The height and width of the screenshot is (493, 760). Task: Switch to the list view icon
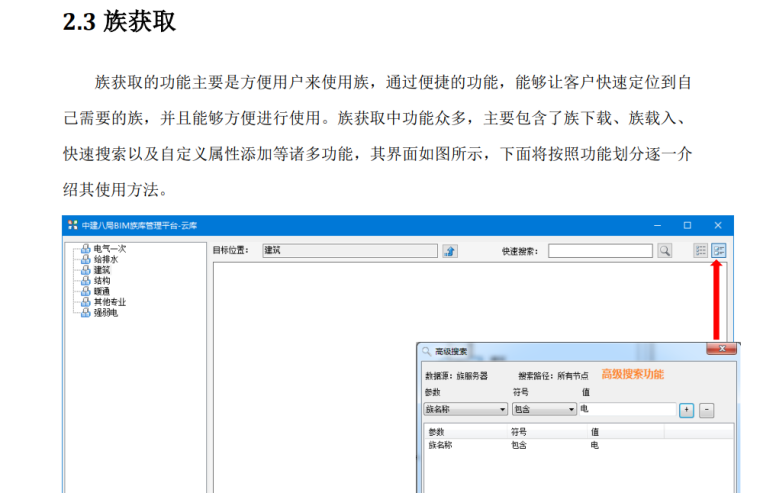tap(700, 251)
